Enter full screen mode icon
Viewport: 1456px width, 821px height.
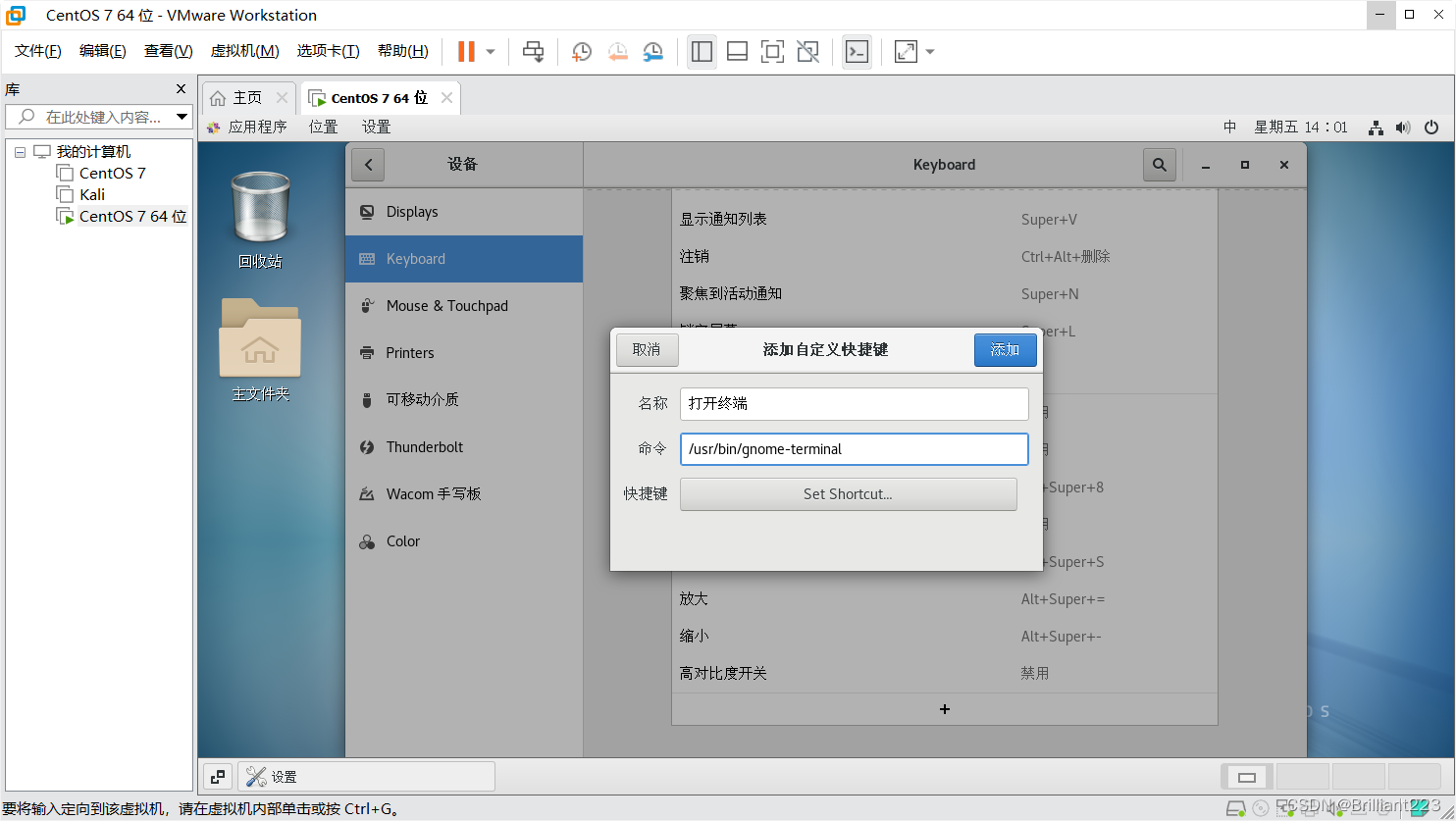[x=773, y=51]
